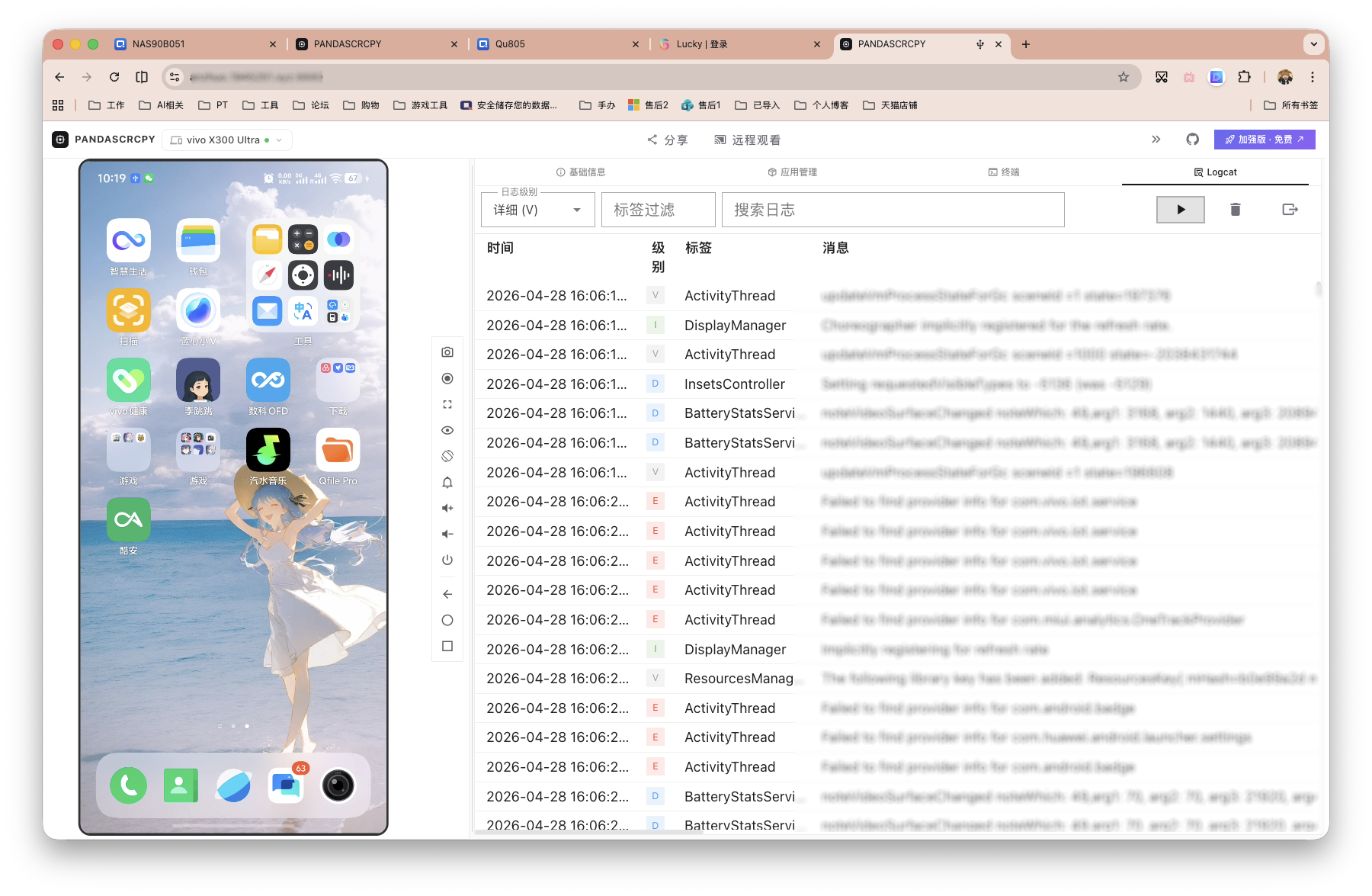Screen dimensions: 1372x896
Task: Click the trash icon to clear logs
Action: [x=1235, y=210]
